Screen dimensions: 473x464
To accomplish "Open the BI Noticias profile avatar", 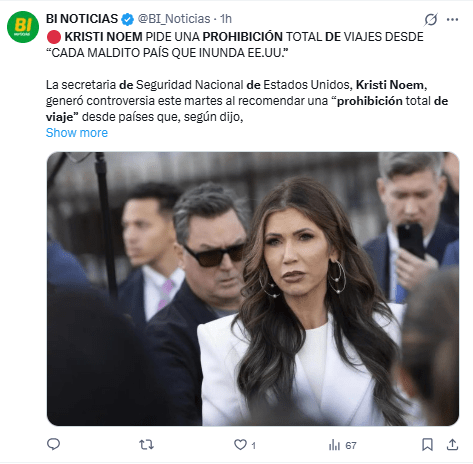I will click(23, 27).
